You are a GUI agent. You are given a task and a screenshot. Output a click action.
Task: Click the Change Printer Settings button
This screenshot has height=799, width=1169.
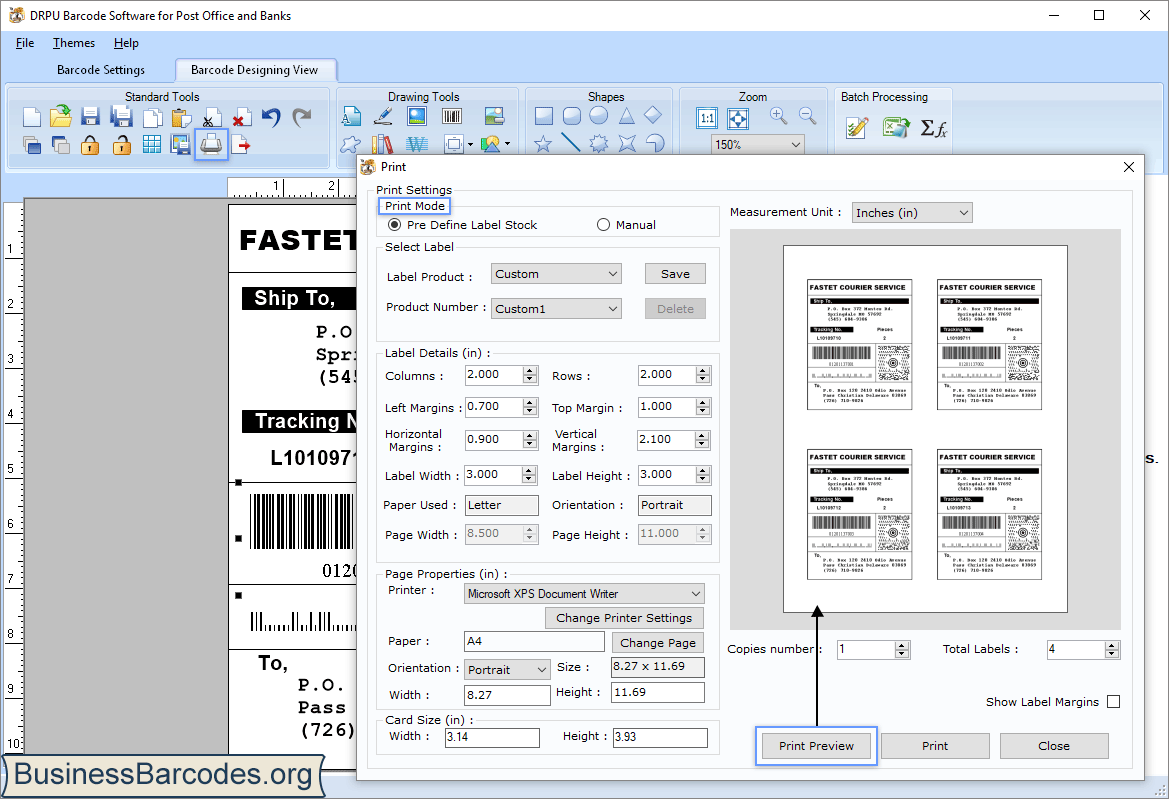pos(624,618)
